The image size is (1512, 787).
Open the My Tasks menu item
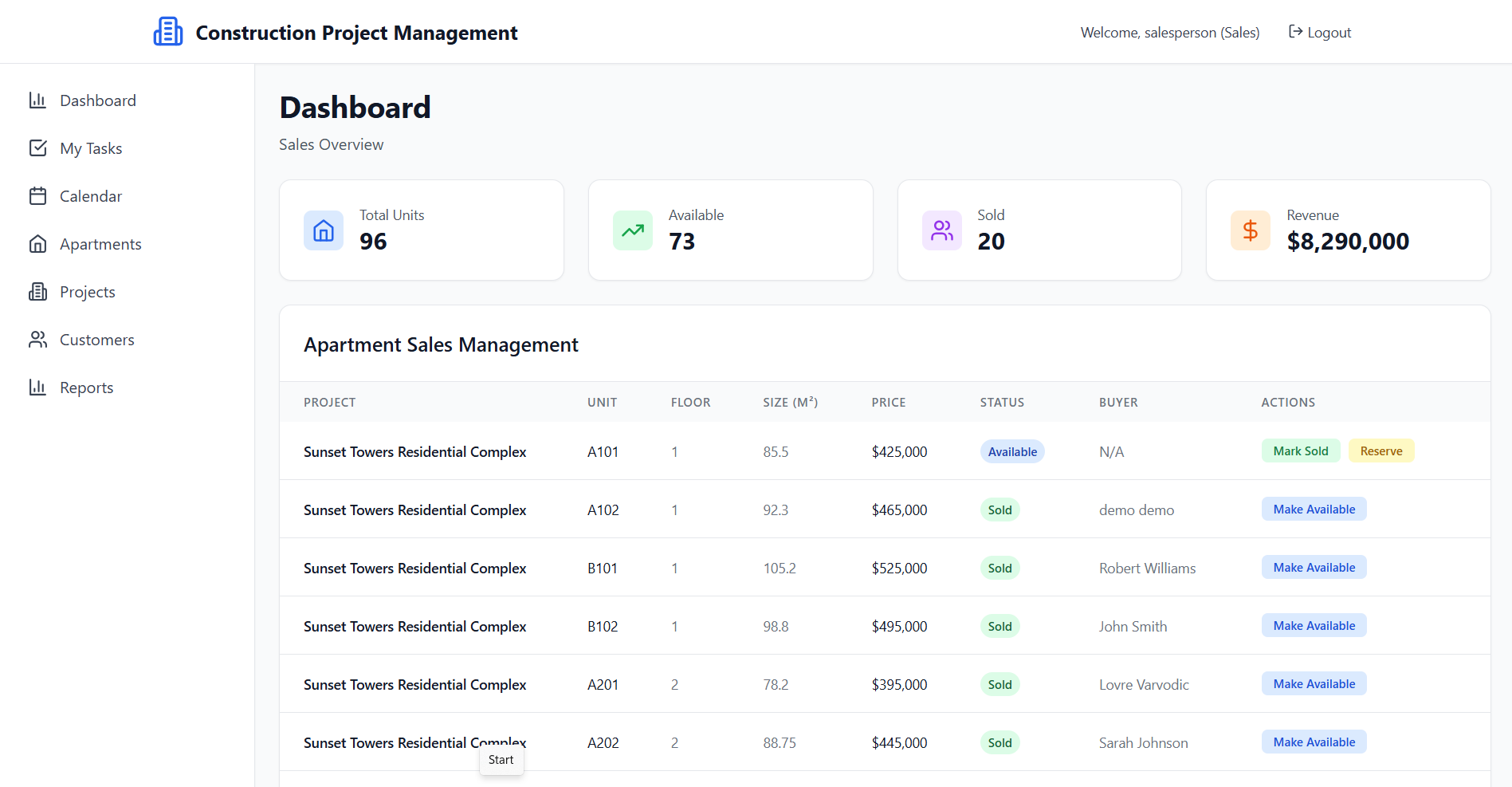tap(91, 148)
